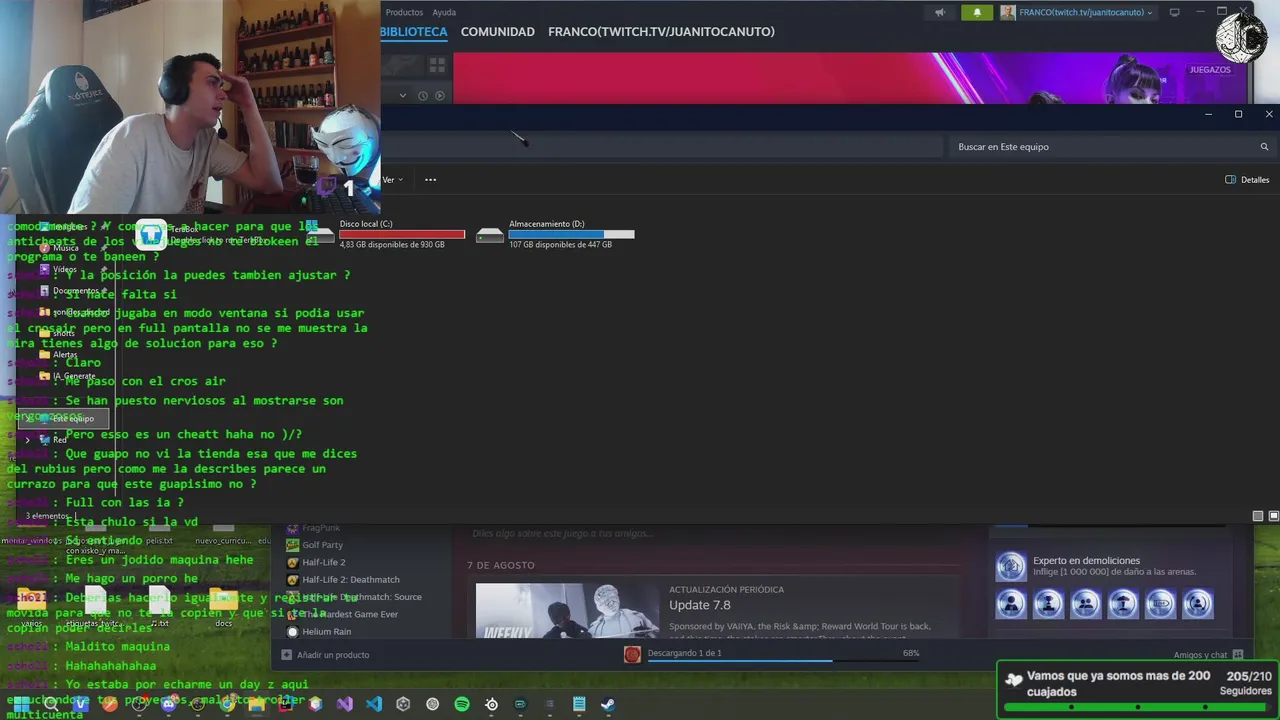Click the downloading game icon in Steam footer
The image size is (1280, 720).
[632, 654]
